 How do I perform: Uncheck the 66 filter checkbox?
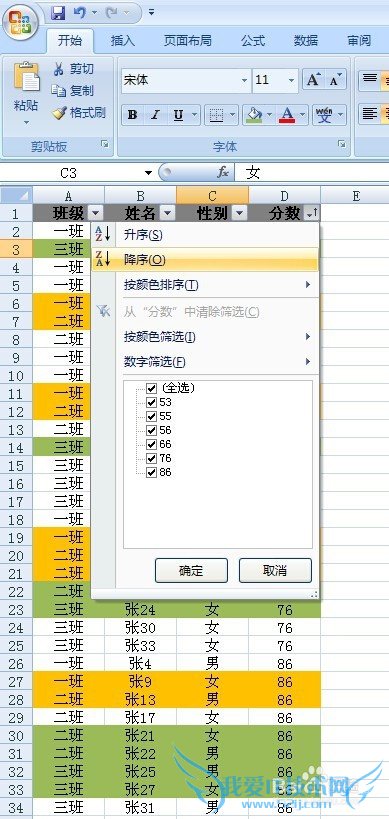151,444
